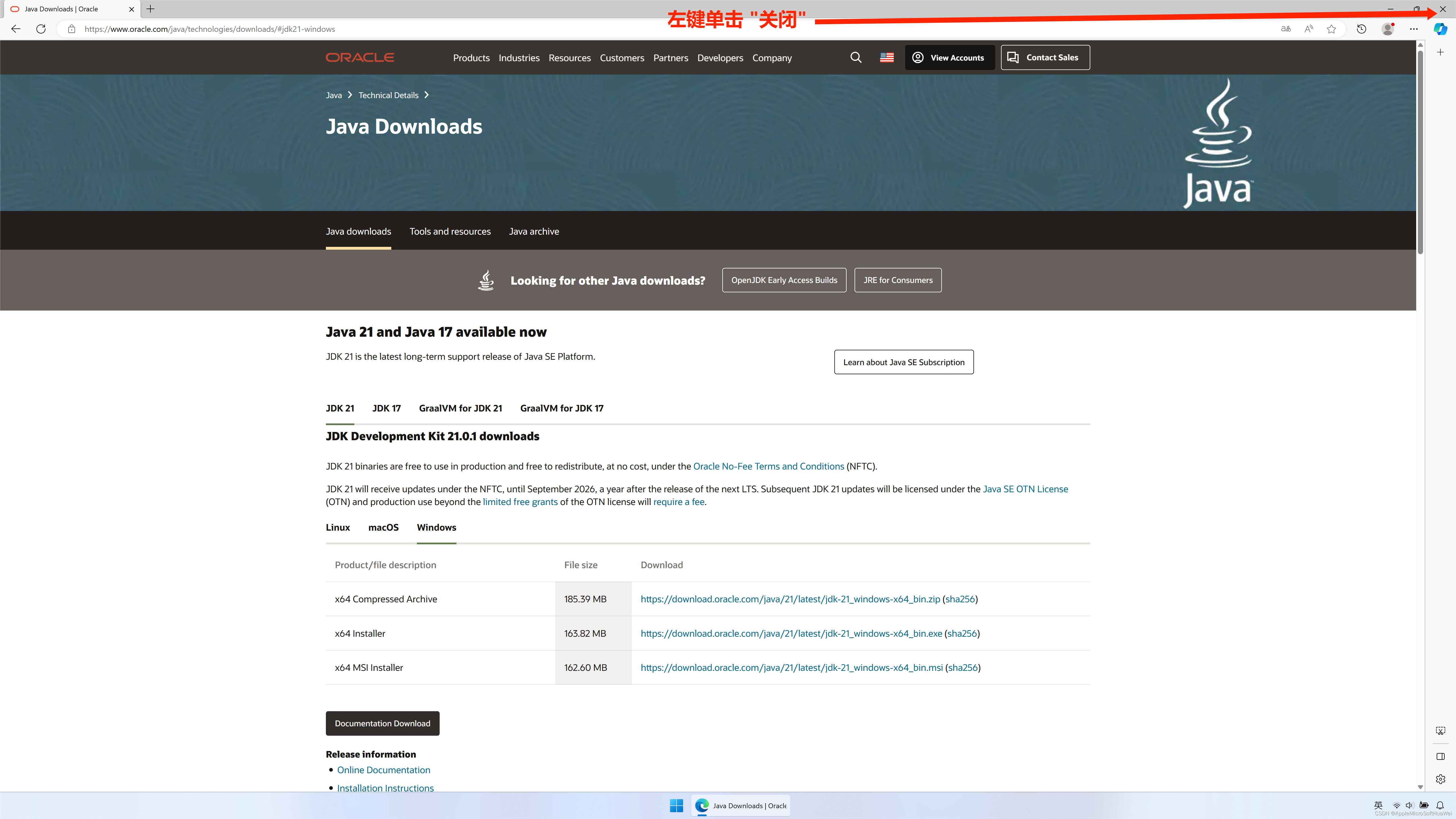Viewport: 1456px width, 819px height.
Task: Switch to Edge in taskbar
Action: pos(741,805)
